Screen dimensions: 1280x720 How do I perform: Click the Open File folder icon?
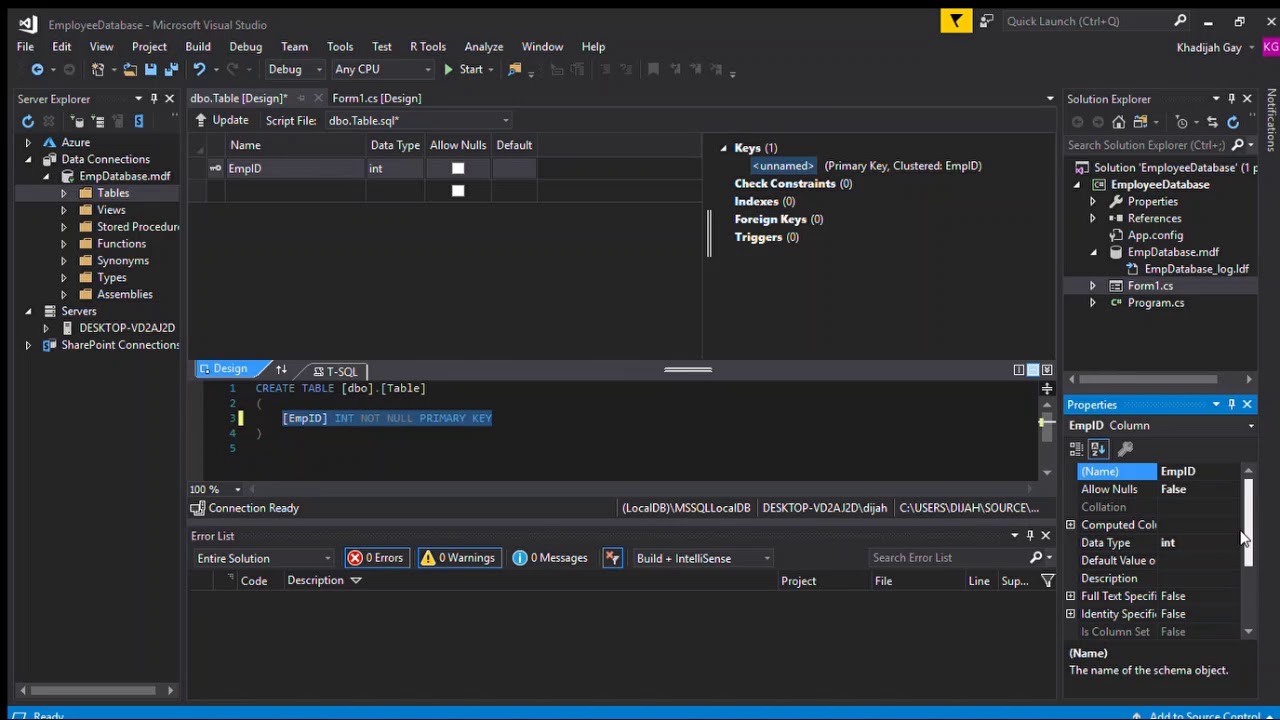click(x=129, y=69)
